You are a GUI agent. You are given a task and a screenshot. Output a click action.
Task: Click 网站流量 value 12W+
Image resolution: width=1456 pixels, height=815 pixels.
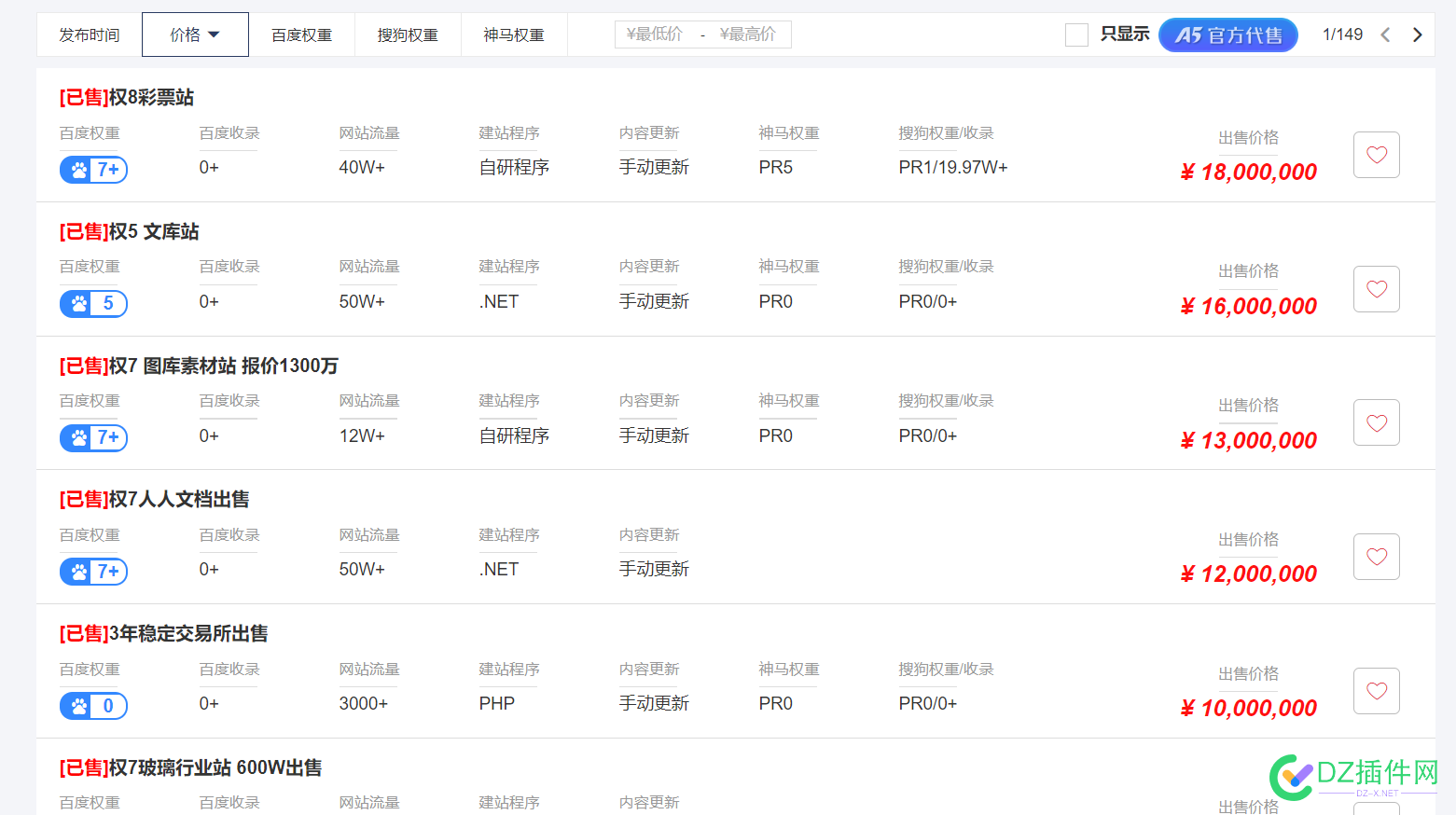coord(362,435)
